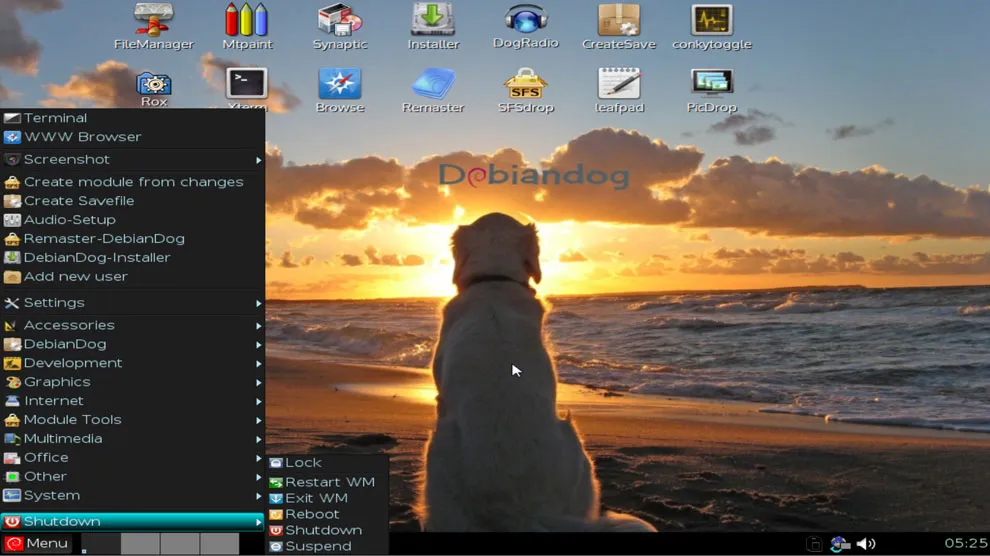This screenshot has width=990, height=556.
Task: Open the FileManager desktop icon
Action: click(x=153, y=21)
